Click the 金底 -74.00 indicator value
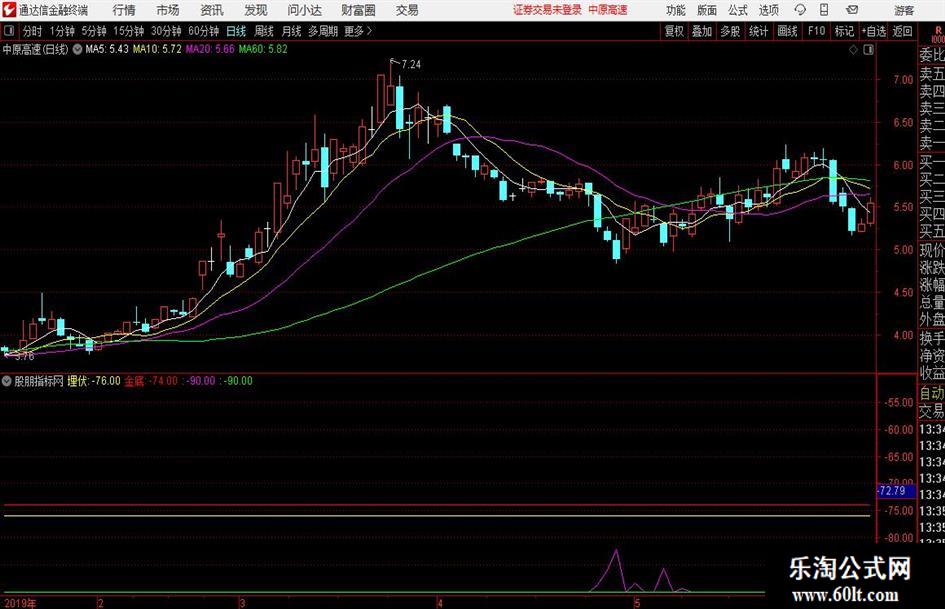945x609 pixels. [151, 380]
